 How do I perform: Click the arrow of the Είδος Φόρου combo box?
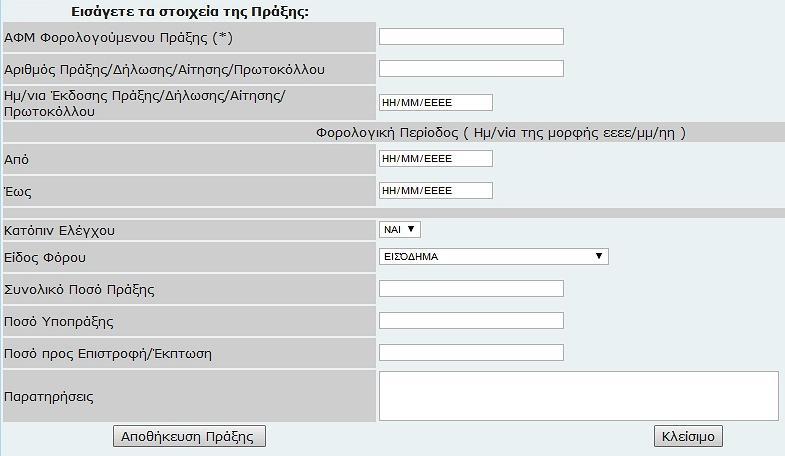click(x=599, y=256)
